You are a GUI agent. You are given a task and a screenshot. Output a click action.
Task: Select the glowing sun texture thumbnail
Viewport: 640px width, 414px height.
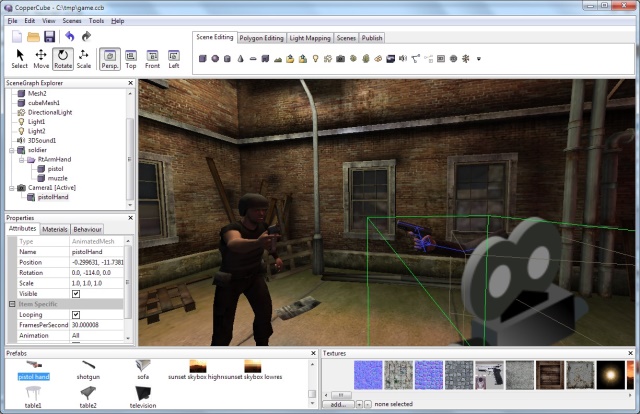[611, 375]
